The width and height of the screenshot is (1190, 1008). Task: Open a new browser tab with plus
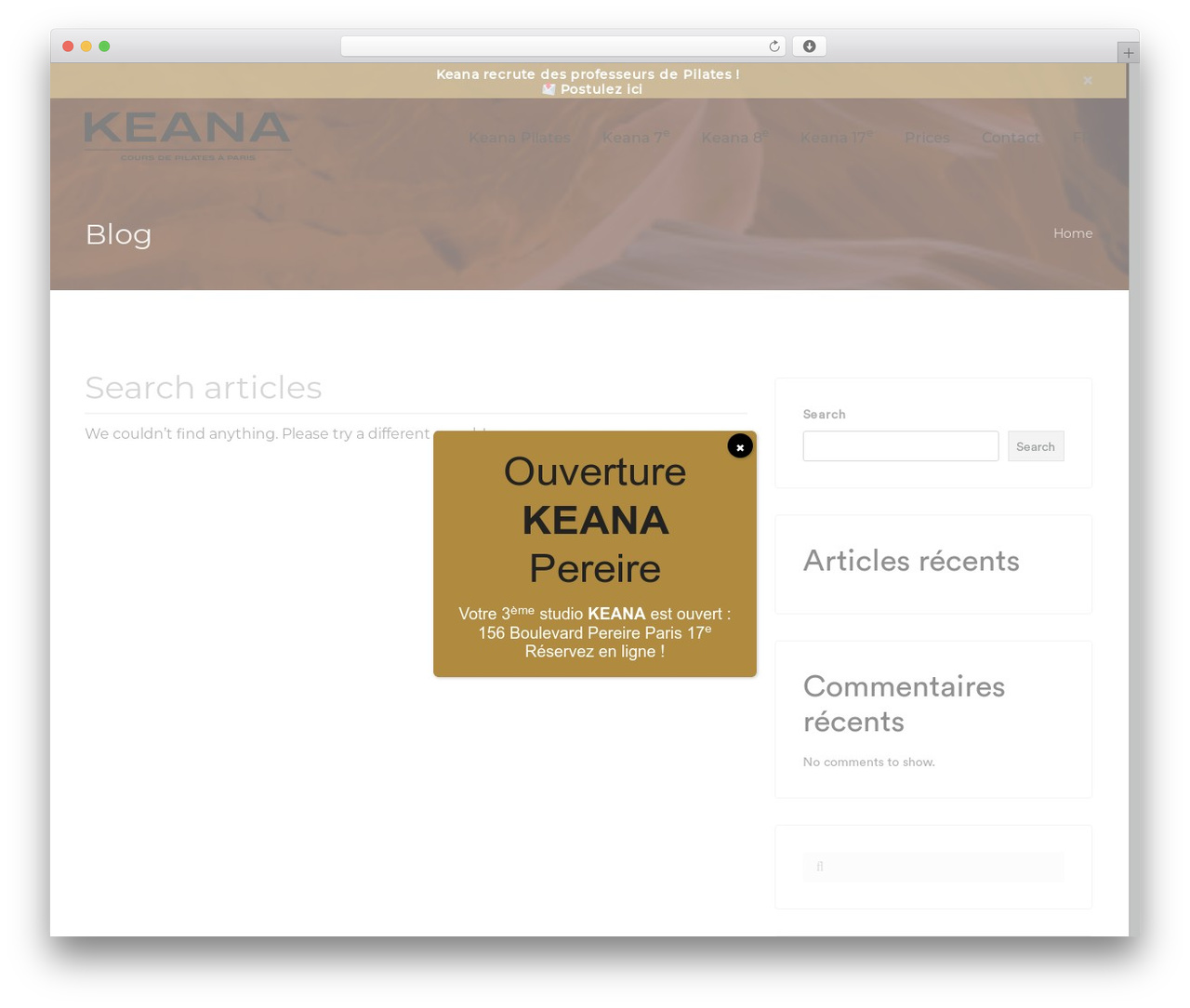pos(1128,53)
